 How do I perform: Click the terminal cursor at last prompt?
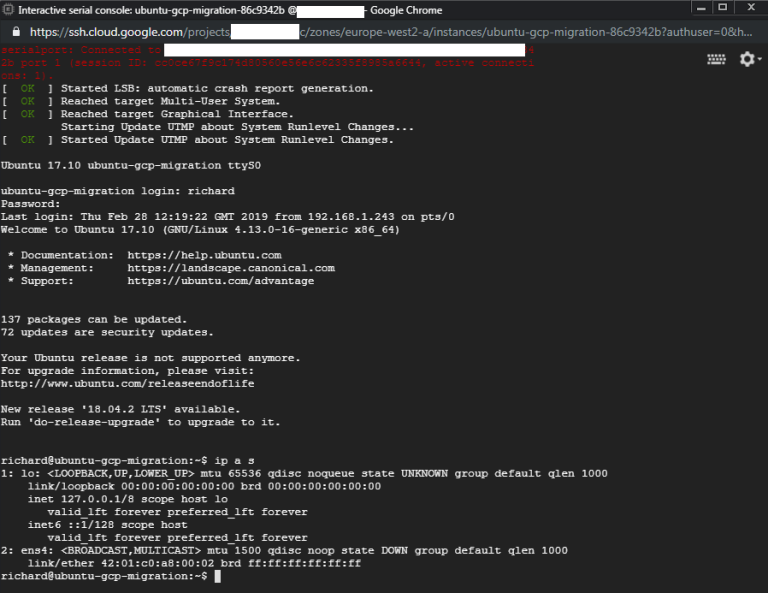(217, 576)
